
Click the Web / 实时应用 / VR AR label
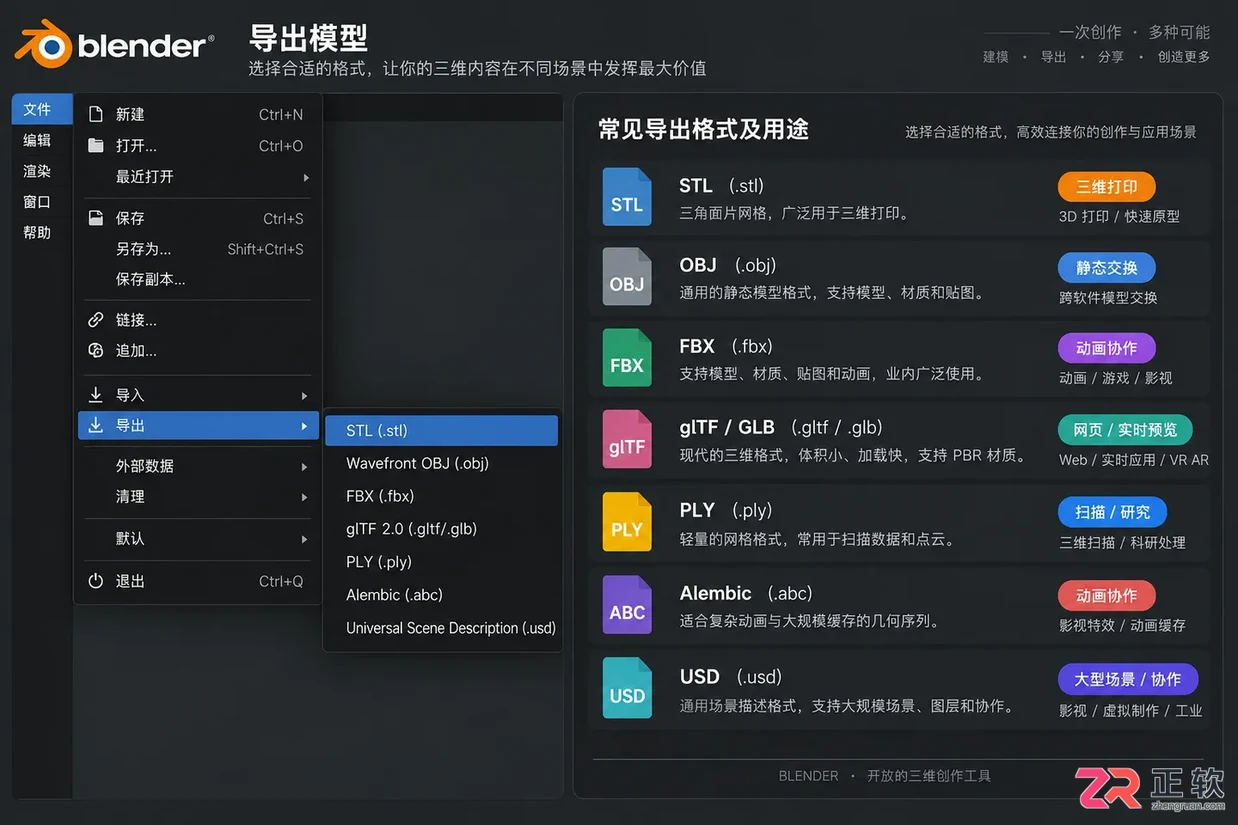tap(1134, 460)
